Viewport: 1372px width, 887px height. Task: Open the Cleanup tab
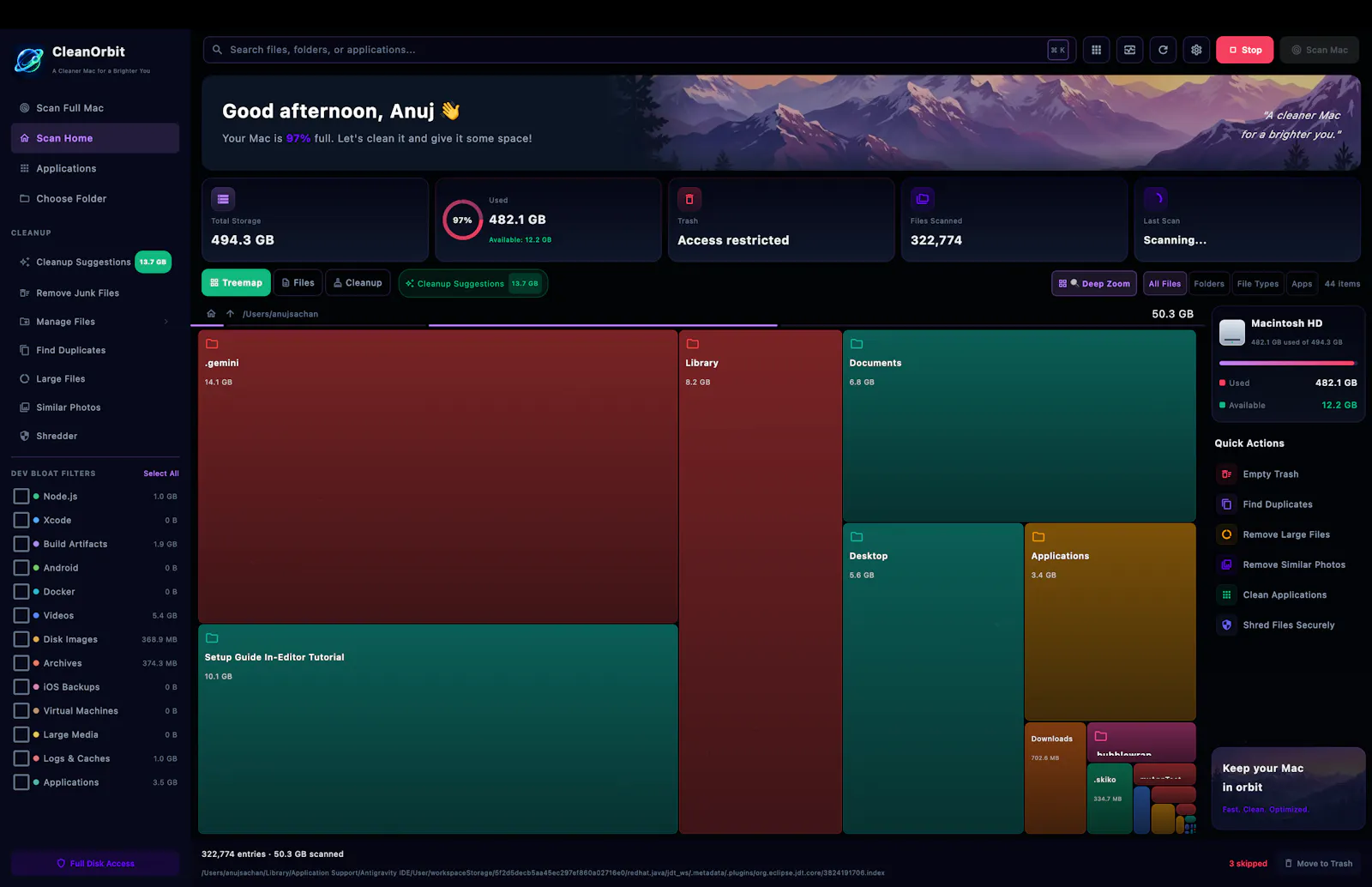click(x=358, y=283)
